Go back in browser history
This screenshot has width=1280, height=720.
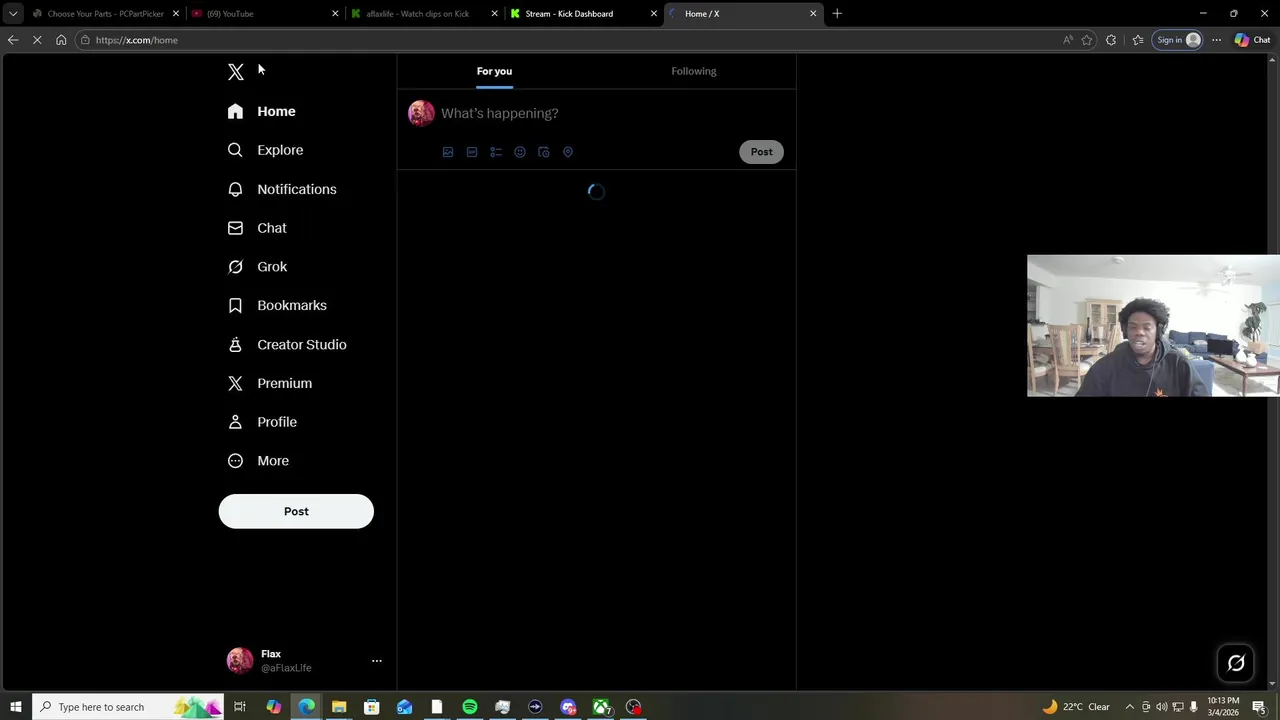point(13,40)
